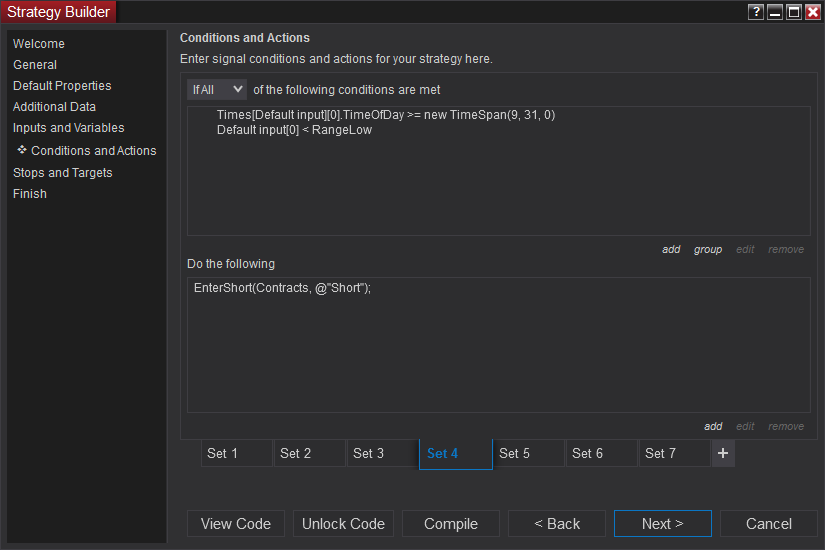
Task: Add a new condition set tab
Action: coord(724,453)
